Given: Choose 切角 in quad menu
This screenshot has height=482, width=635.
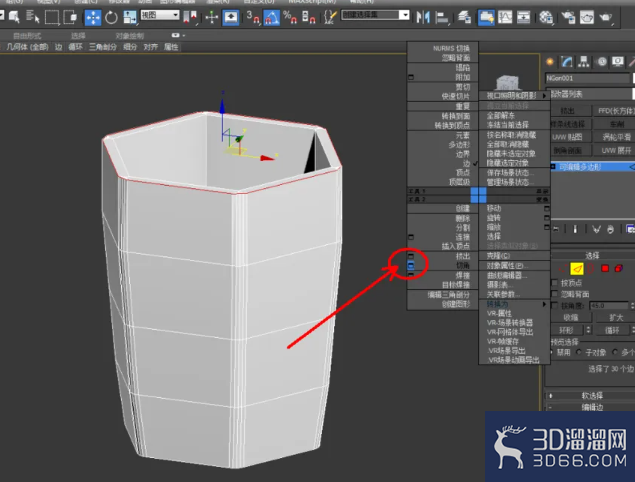Looking at the screenshot, I should pos(462,266).
